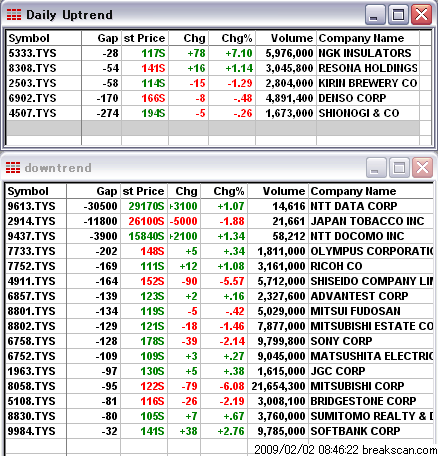438x456 pixels.
Task: Select symbol 4911.TYS row
Action: tap(32, 281)
